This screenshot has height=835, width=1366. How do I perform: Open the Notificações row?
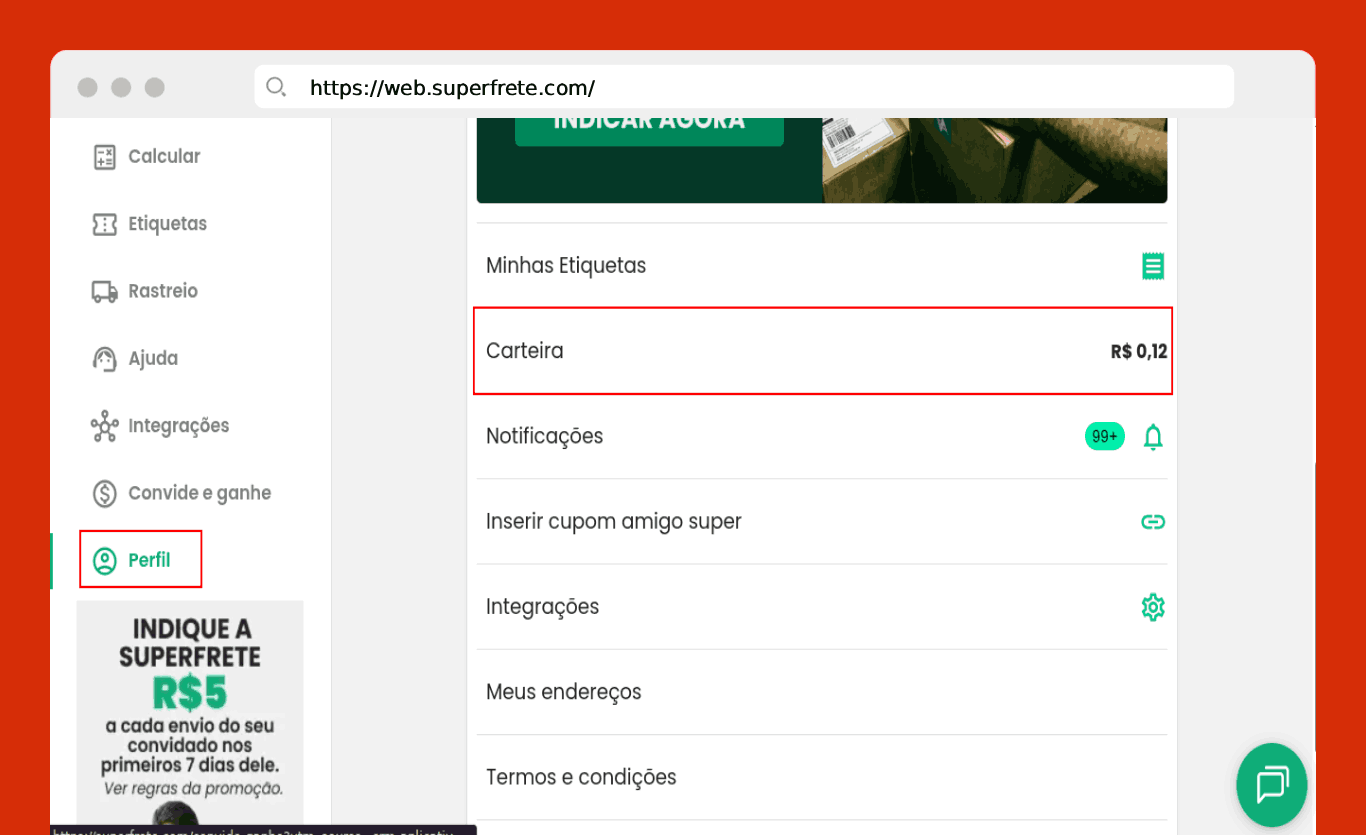point(822,437)
